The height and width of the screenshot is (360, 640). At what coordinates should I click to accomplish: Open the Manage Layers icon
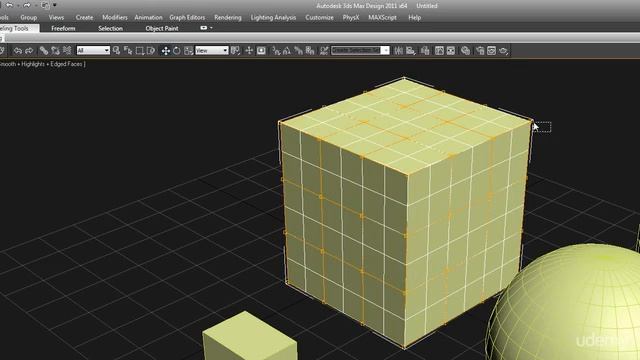(425, 51)
